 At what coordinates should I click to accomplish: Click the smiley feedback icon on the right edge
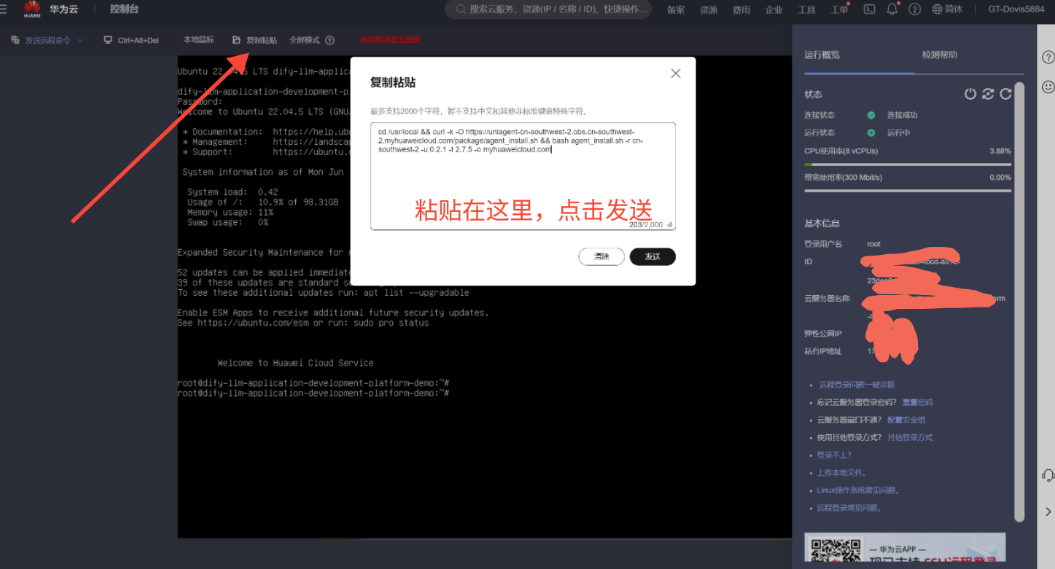tap(1047, 87)
